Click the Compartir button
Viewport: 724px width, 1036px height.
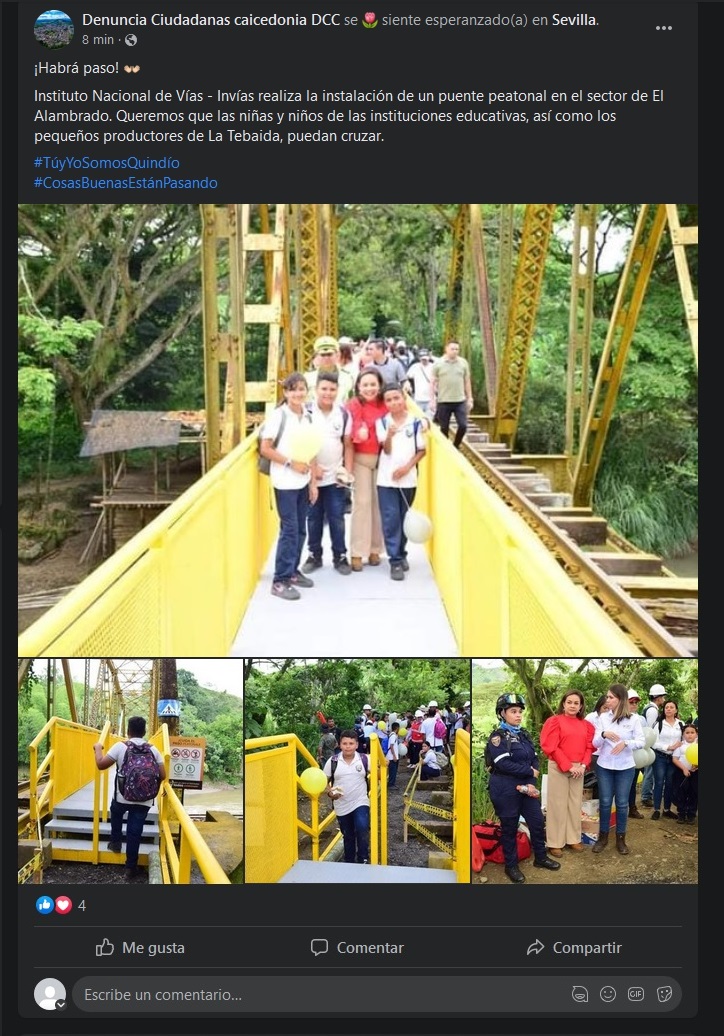[x=574, y=947]
